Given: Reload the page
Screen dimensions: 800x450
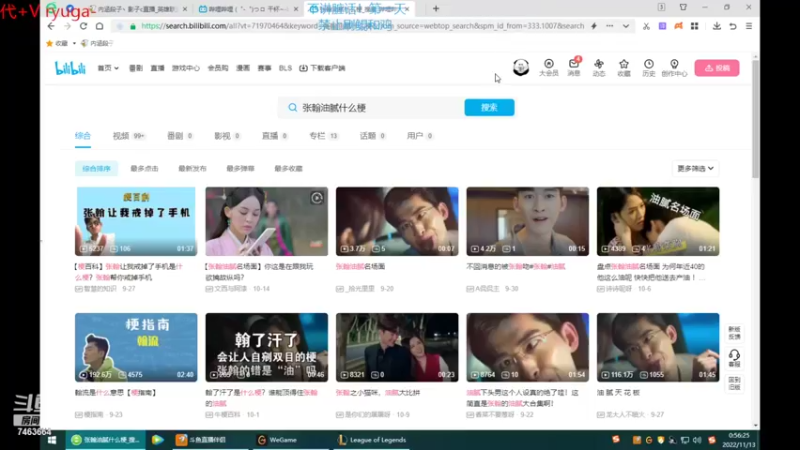Looking at the screenshot, I should 83,26.
